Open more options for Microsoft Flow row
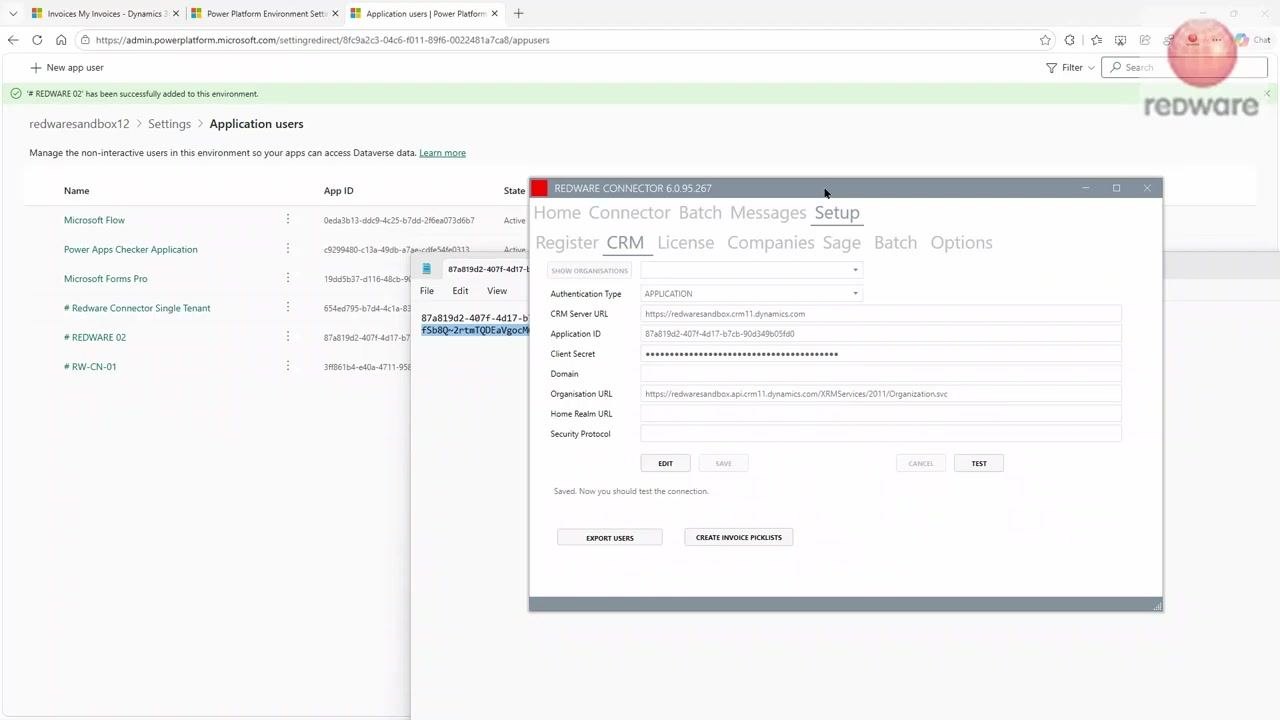 click(288, 219)
